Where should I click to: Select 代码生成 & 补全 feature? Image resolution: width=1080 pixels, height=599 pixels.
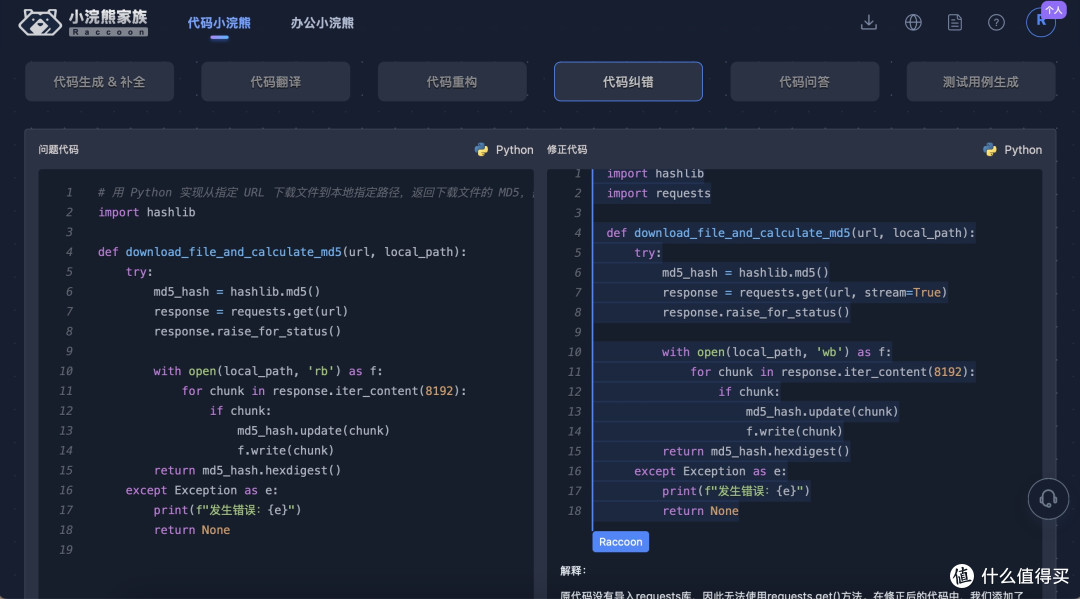click(x=99, y=81)
